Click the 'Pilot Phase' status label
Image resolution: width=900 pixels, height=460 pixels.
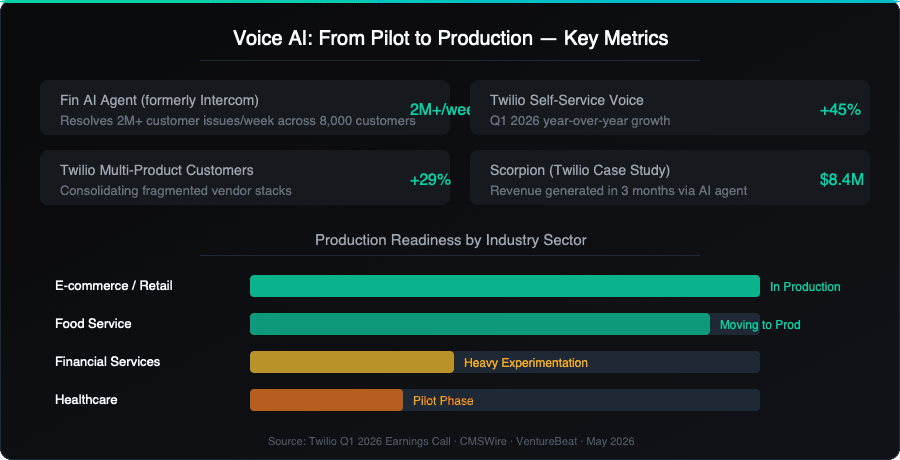tap(443, 401)
